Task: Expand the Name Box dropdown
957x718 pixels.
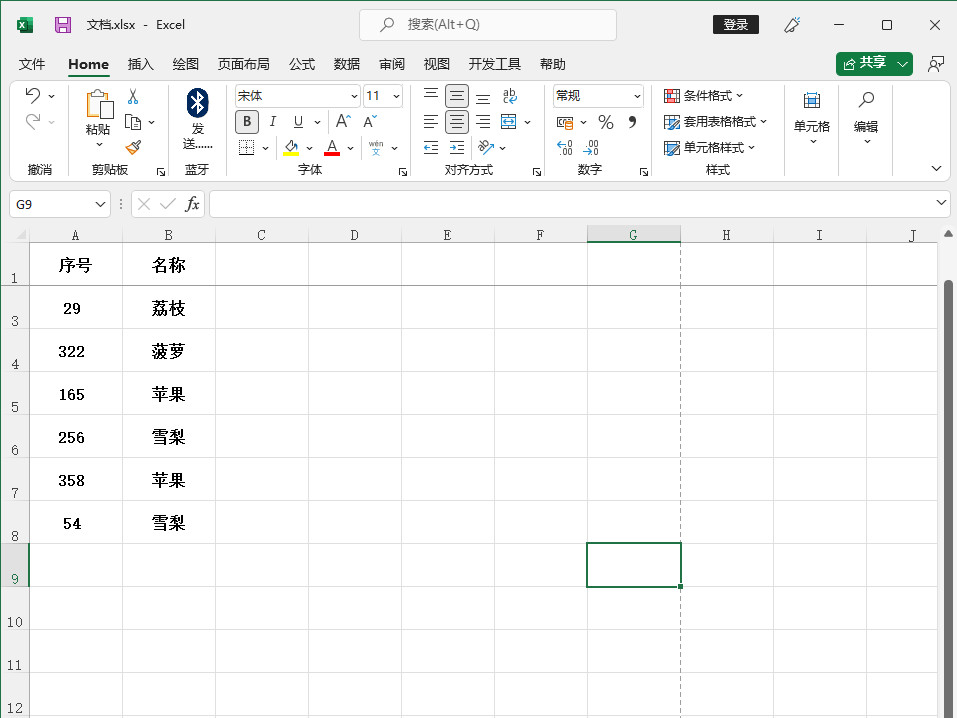Action: pos(100,204)
